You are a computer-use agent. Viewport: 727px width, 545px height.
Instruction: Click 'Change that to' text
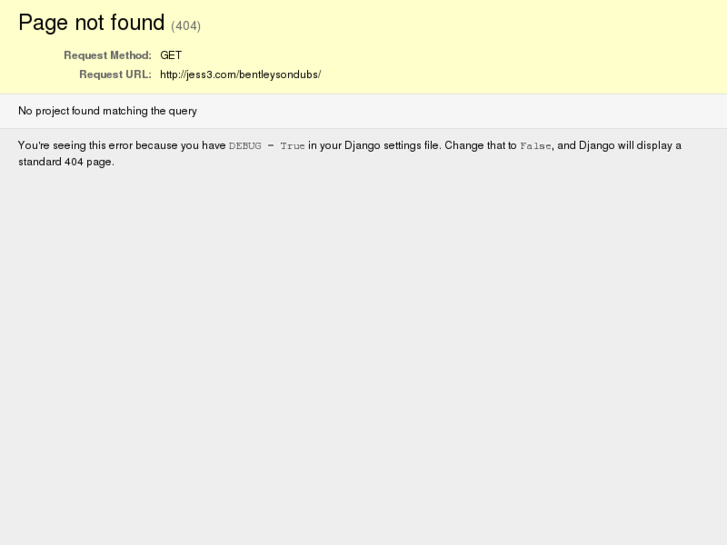pyautogui.click(x=480, y=146)
